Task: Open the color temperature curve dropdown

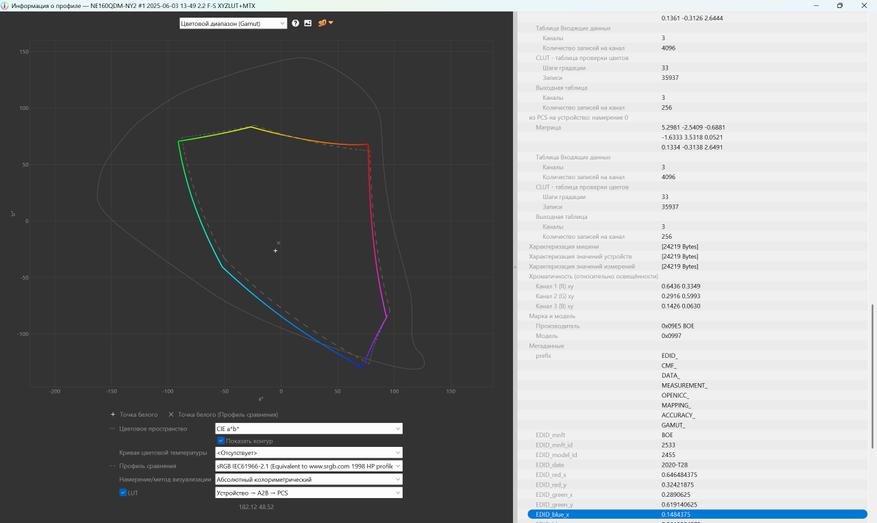Action: pos(308,453)
